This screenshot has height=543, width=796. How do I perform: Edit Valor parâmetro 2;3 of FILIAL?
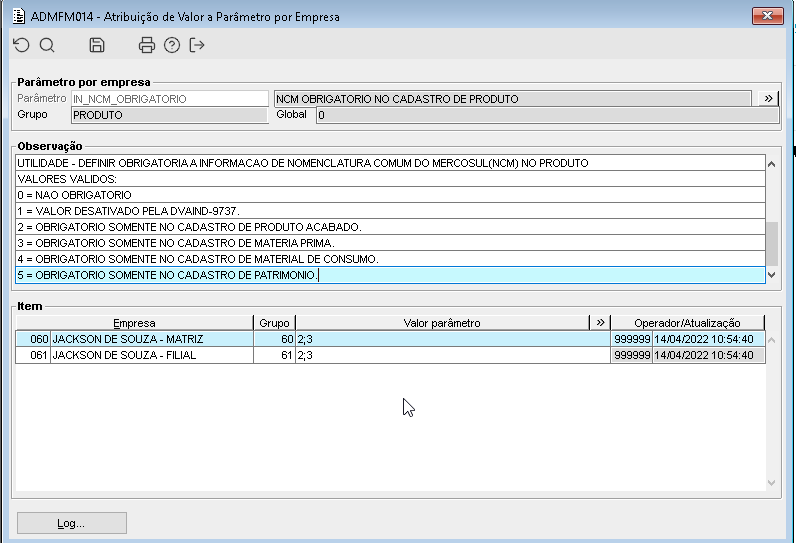click(453, 355)
